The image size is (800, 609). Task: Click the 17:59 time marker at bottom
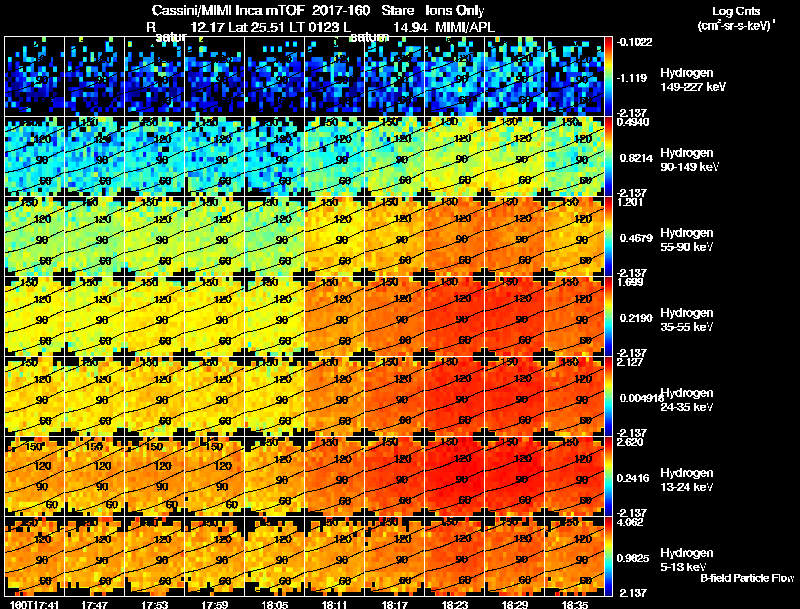[x=214, y=604]
